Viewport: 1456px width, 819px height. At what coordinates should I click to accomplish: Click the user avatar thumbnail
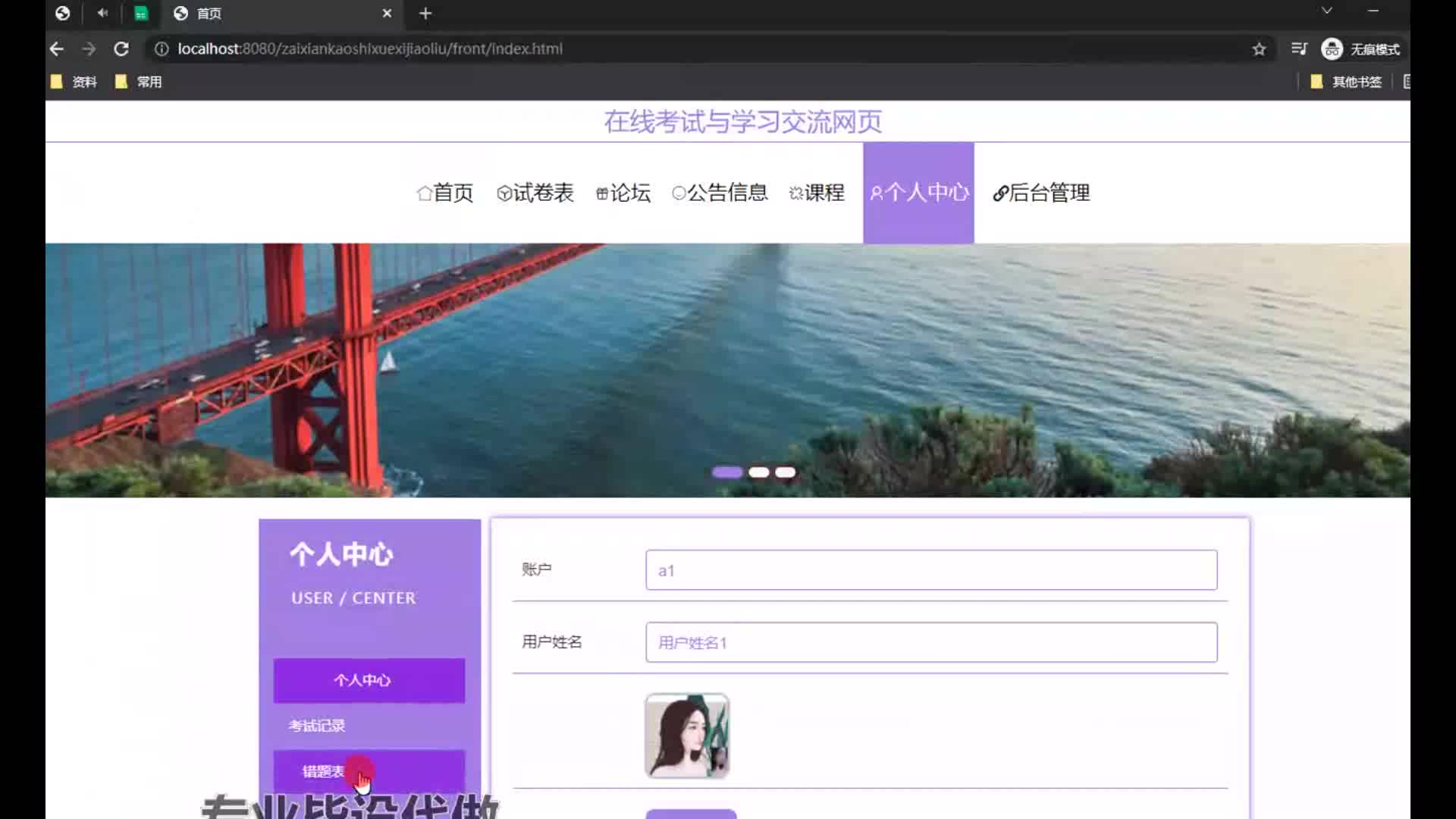point(687,736)
